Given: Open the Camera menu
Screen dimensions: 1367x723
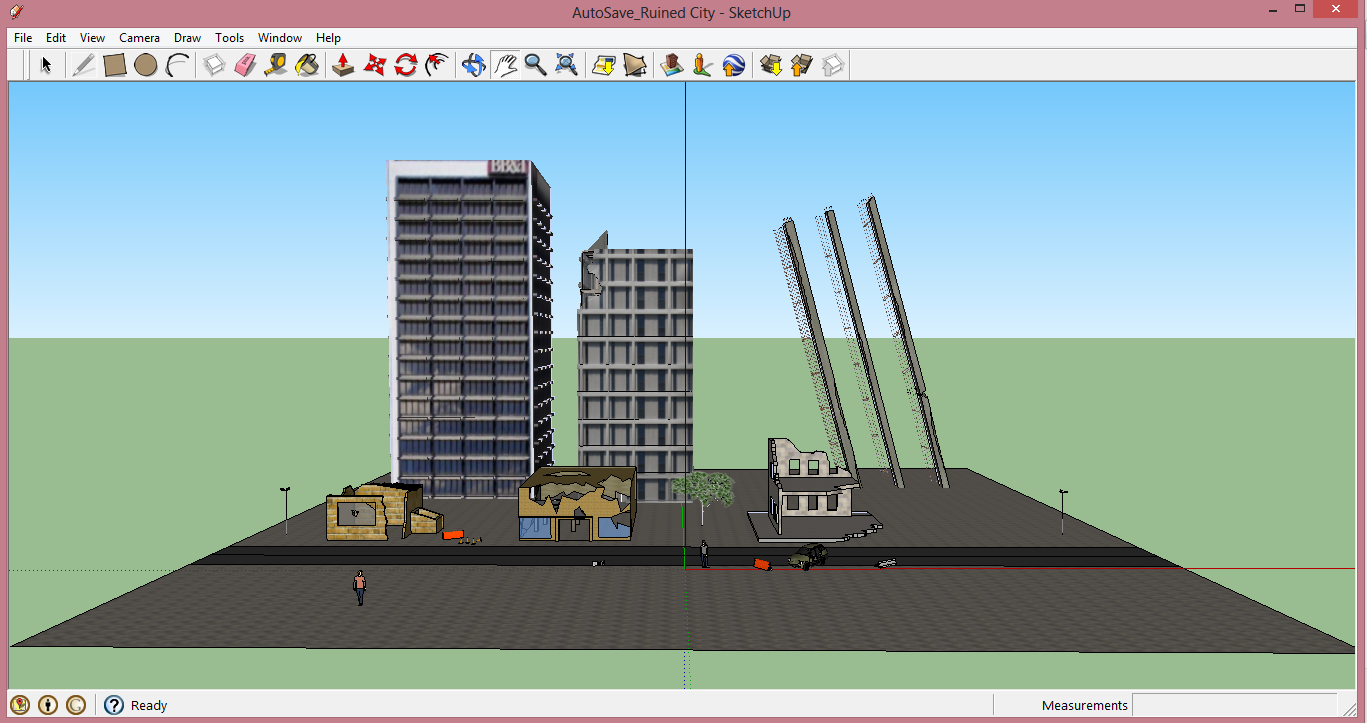Looking at the screenshot, I should pyautogui.click(x=139, y=37).
